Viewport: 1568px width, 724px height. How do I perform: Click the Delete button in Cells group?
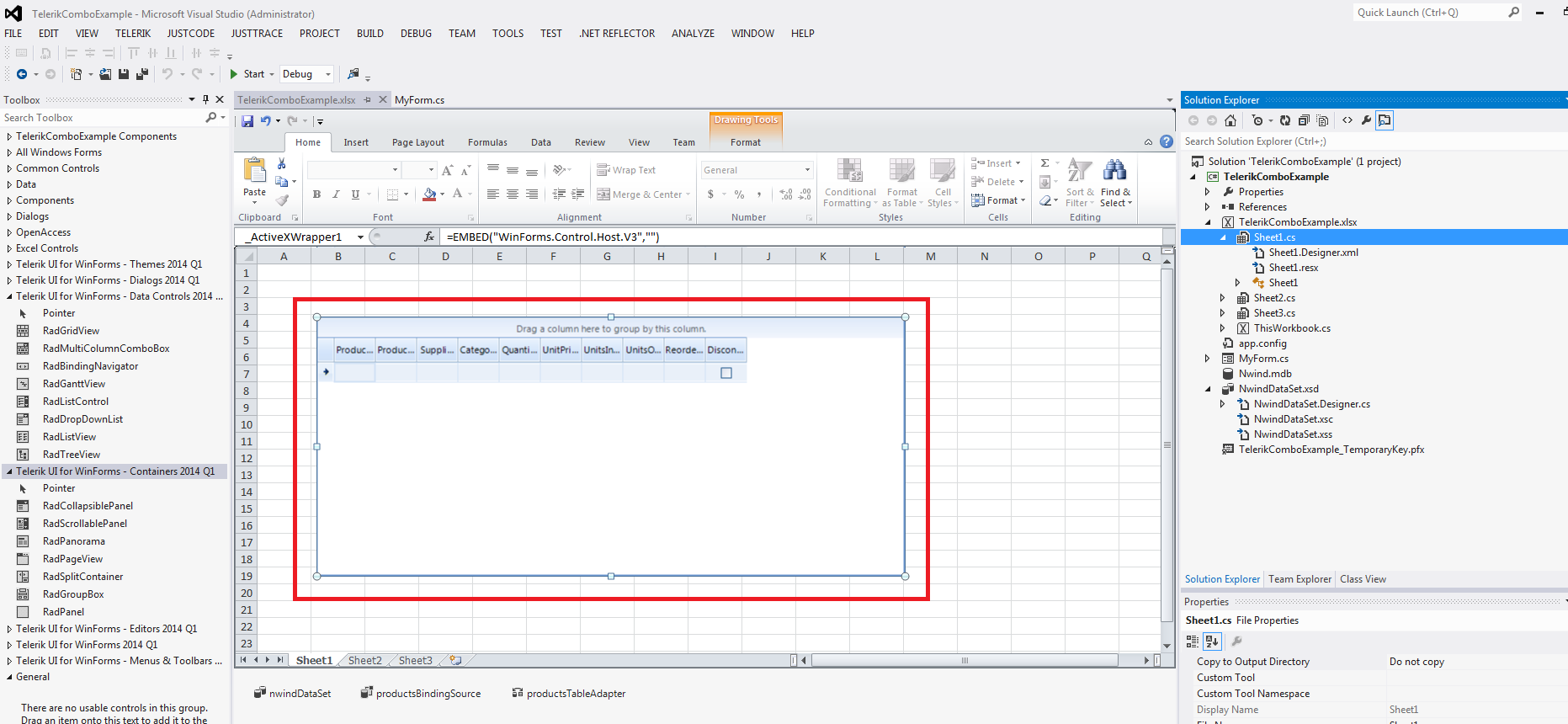tap(997, 182)
